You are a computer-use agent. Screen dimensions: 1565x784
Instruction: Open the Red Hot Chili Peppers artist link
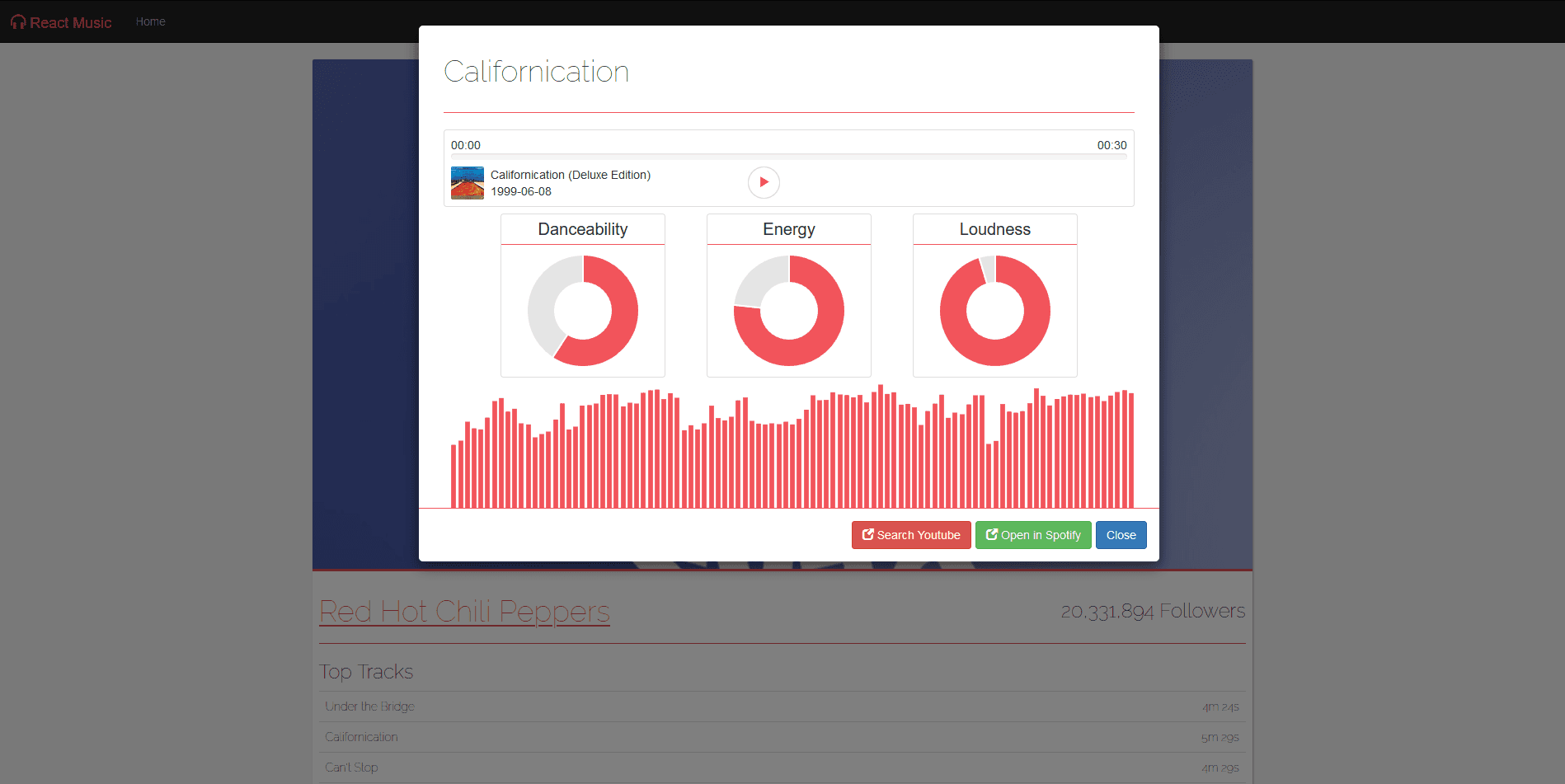point(464,612)
